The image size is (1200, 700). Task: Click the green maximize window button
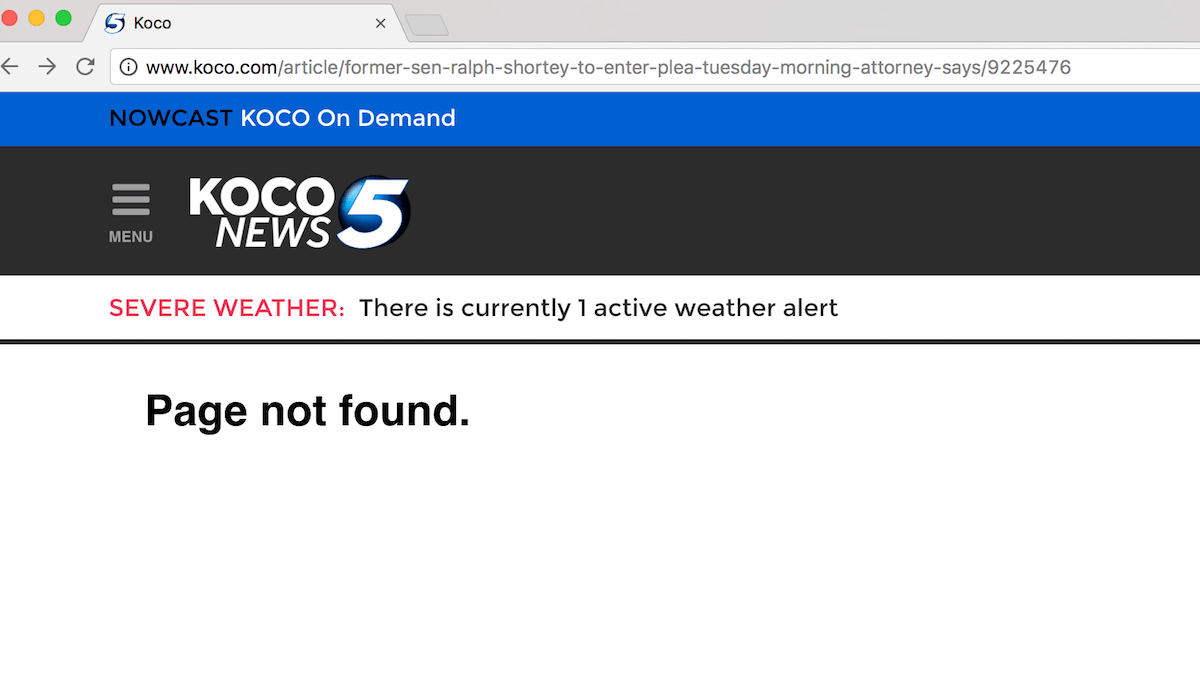[63, 18]
